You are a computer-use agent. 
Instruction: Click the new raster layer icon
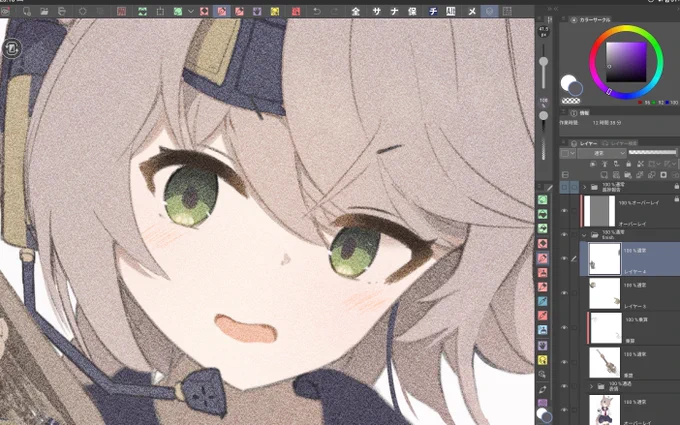604,175
